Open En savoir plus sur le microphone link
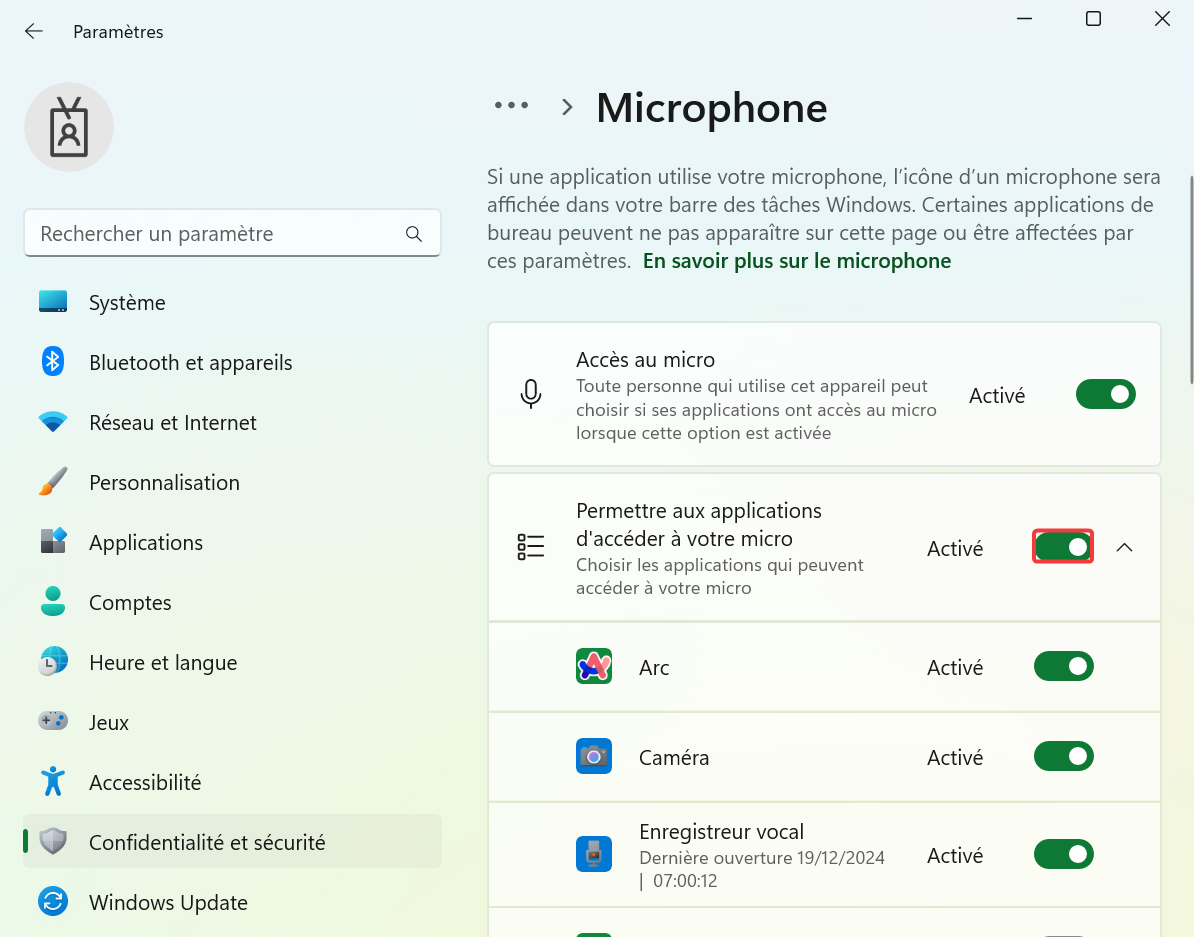Viewport: 1194px width, 937px height. 797,261
